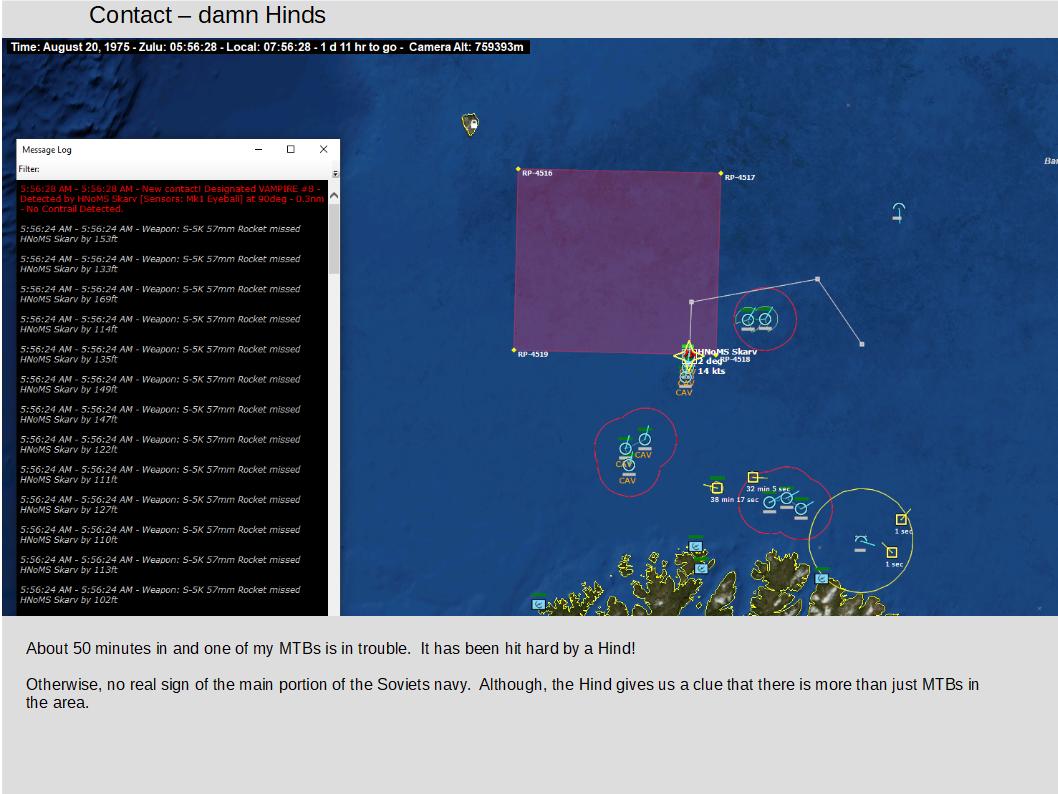The width and height of the screenshot is (1058, 794).
Task: Click Message Log scrollbar up arrow
Action: pos(334,196)
